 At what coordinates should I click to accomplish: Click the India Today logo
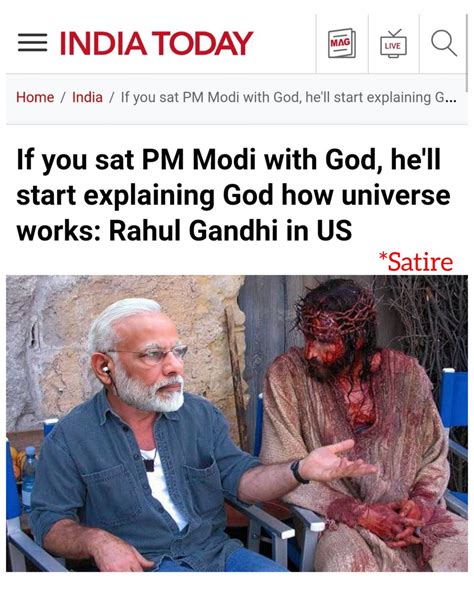pyautogui.click(x=156, y=43)
